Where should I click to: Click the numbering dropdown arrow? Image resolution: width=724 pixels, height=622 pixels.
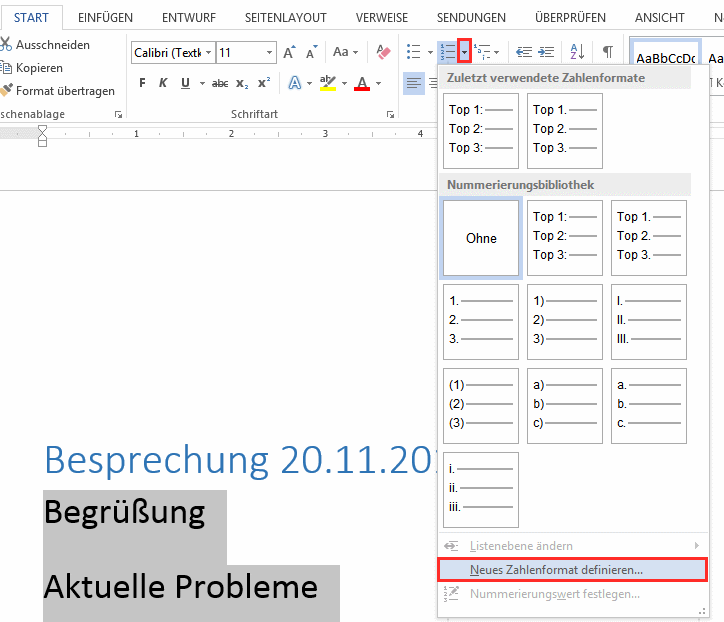[465, 52]
